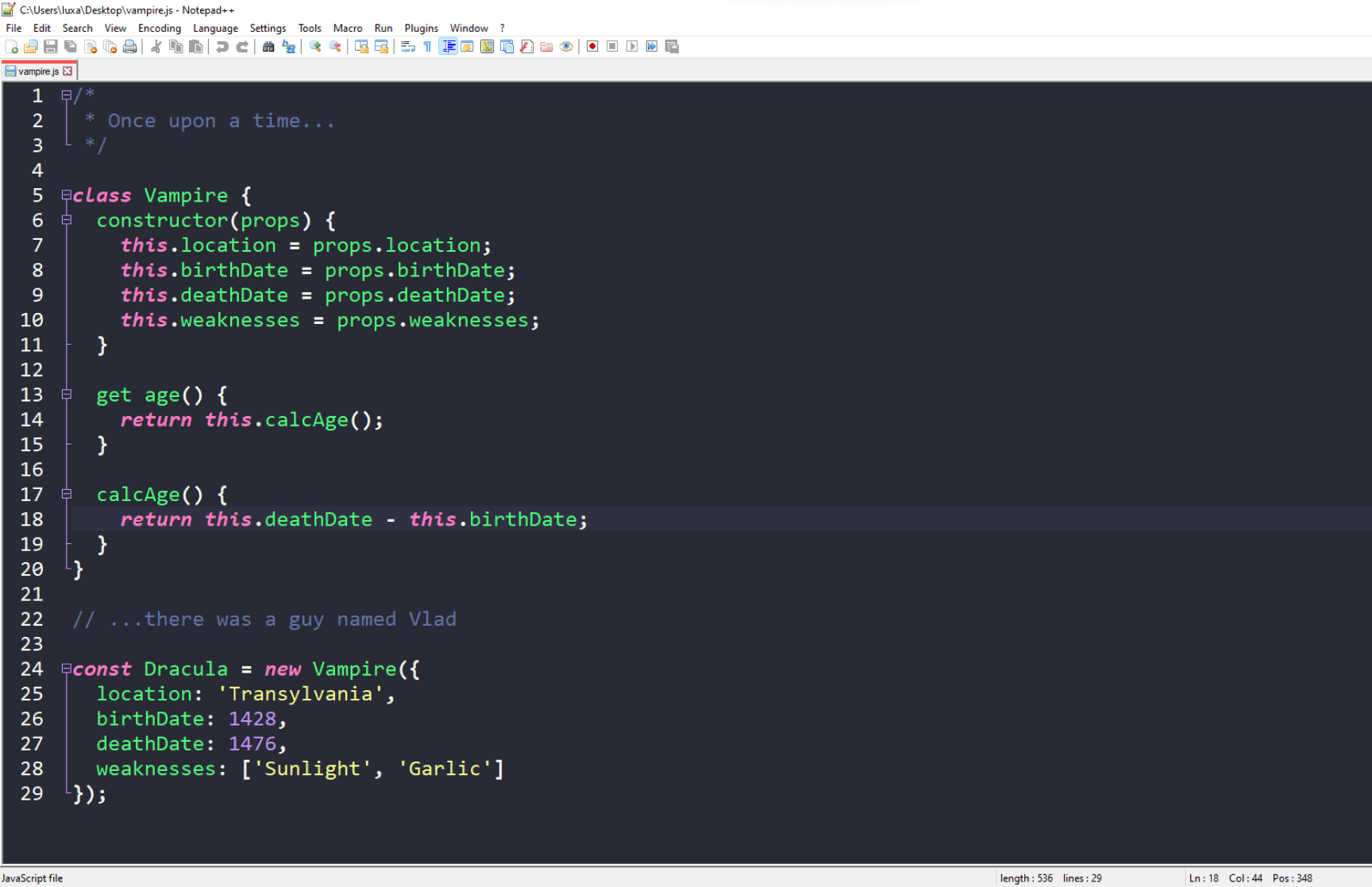Image resolution: width=1372 pixels, height=887 pixels.
Task: Start macro recording
Action: [592, 46]
